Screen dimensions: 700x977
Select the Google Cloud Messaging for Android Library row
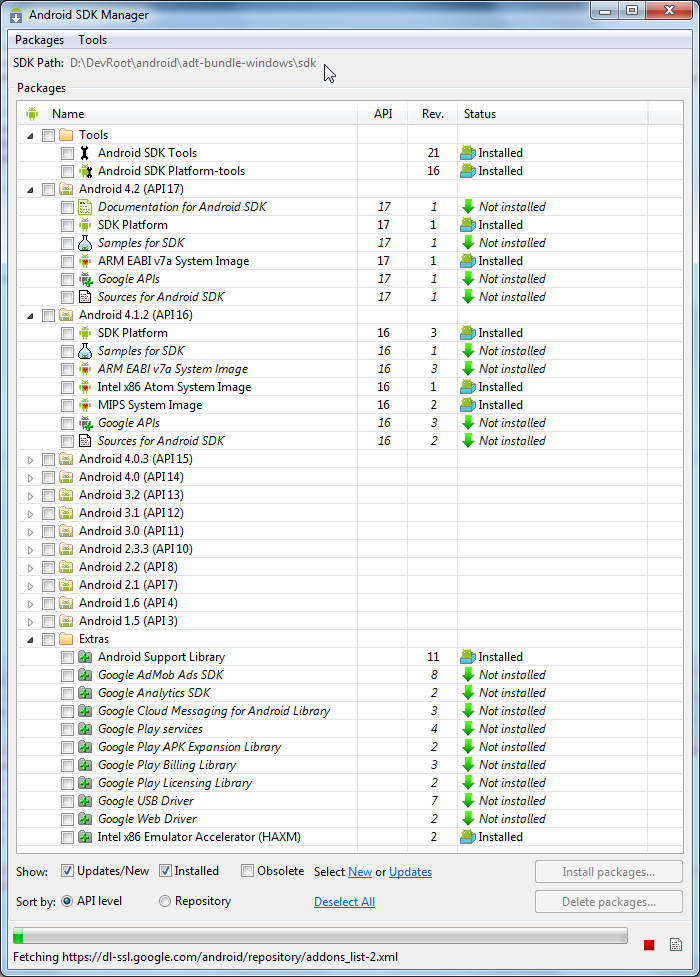[350, 711]
